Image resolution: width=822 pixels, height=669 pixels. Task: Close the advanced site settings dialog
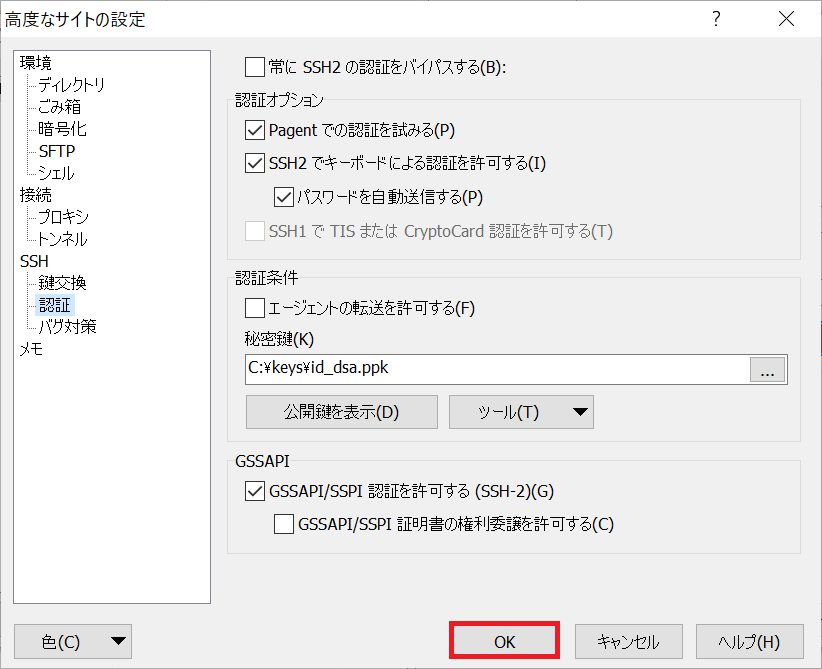point(785,19)
